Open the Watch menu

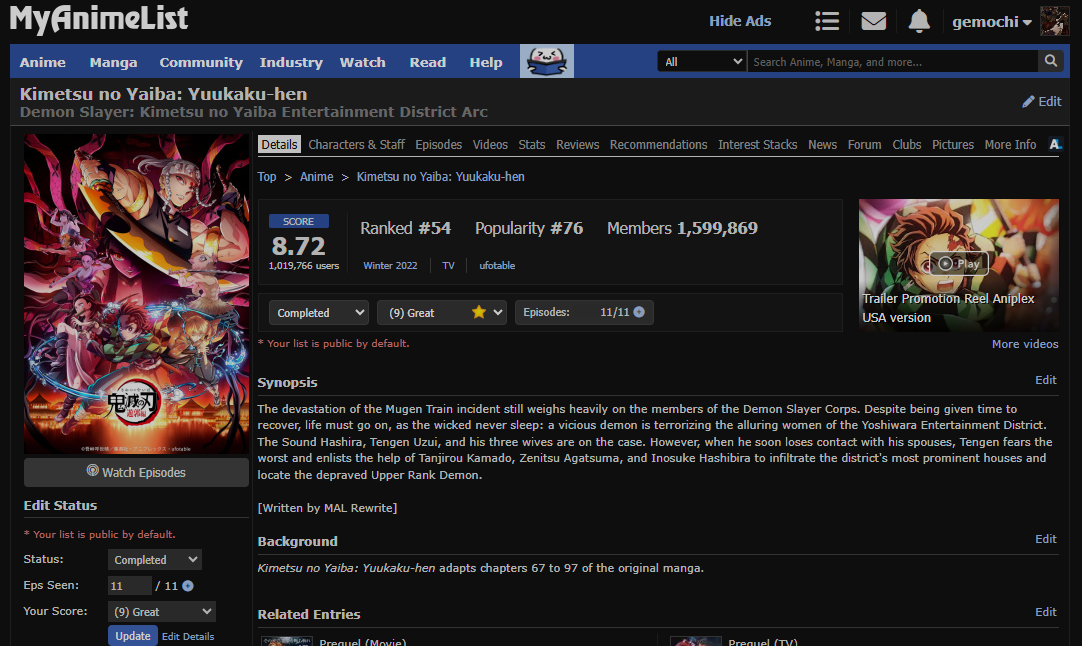(362, 62)
